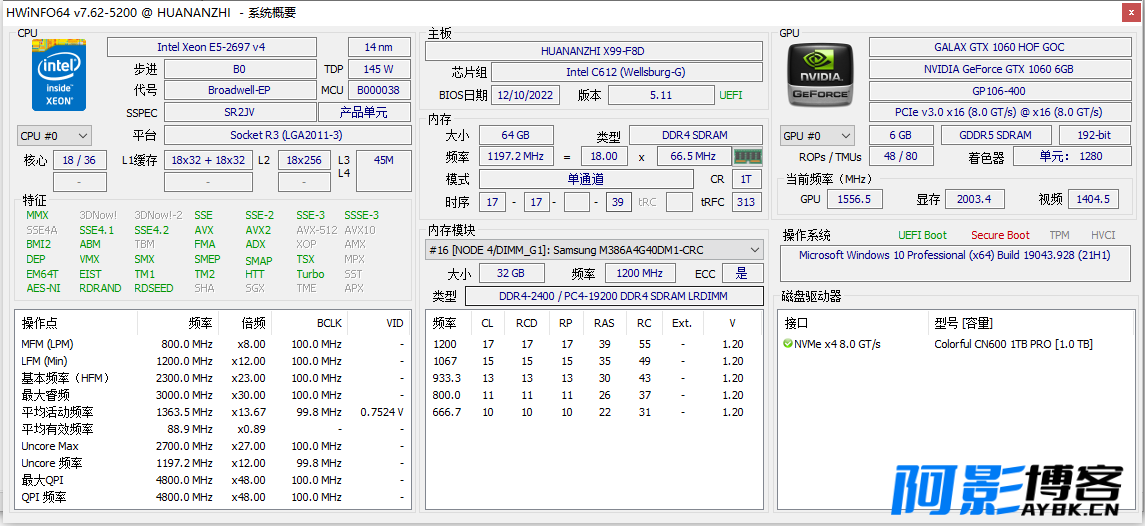Click the green NVMe drive status icon
The image size is (1145, 526).
tap(787, 344)
